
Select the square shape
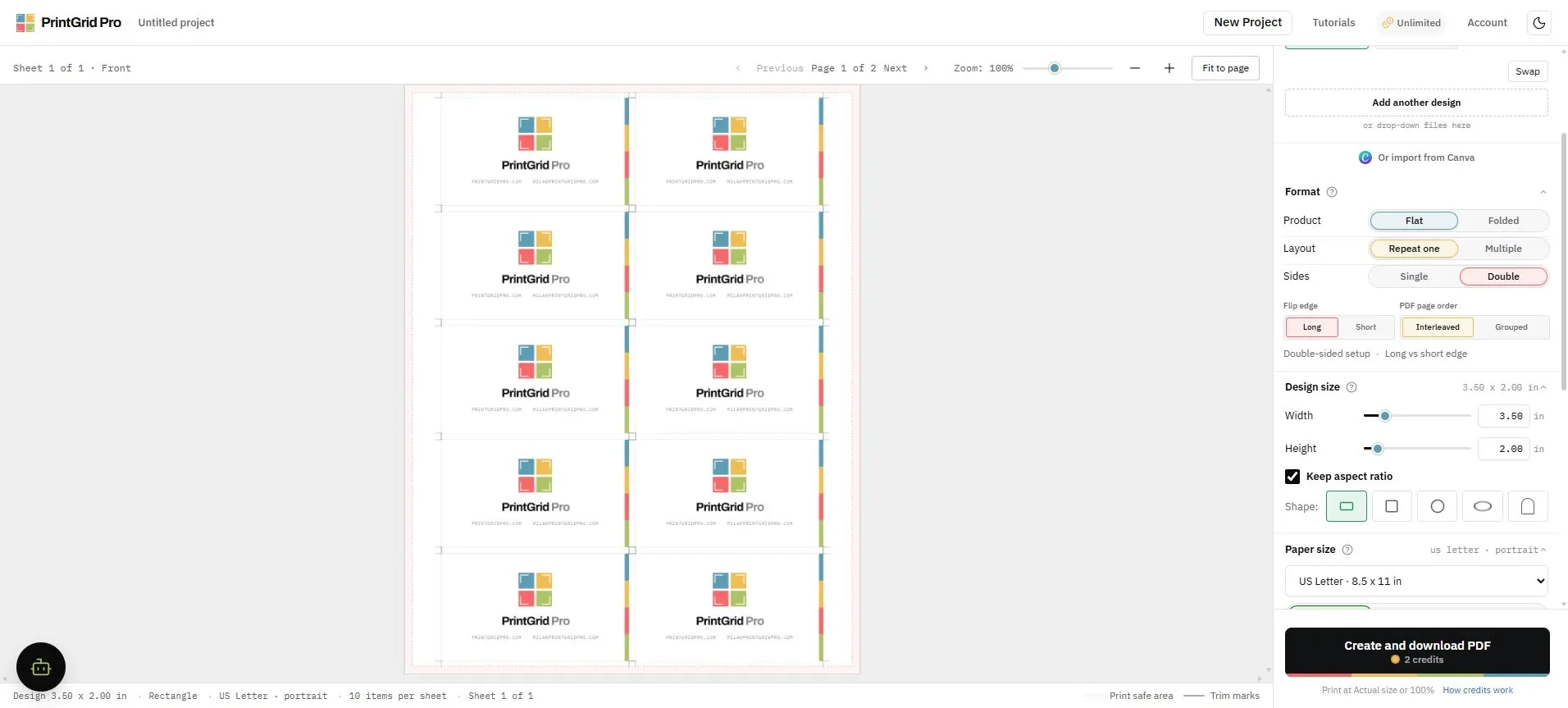pos(1392,506)
